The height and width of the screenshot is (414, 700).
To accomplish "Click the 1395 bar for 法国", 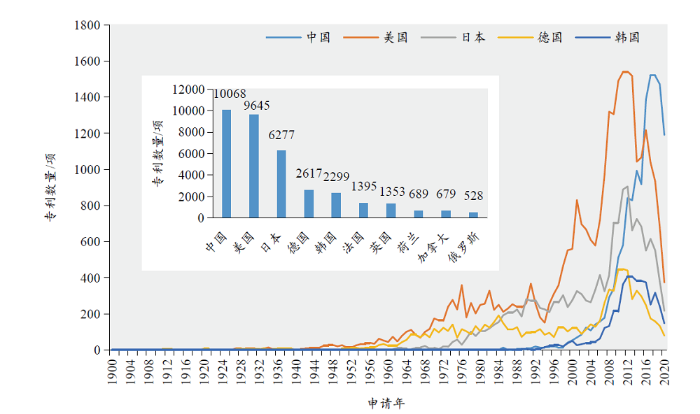I will (364, 210).
